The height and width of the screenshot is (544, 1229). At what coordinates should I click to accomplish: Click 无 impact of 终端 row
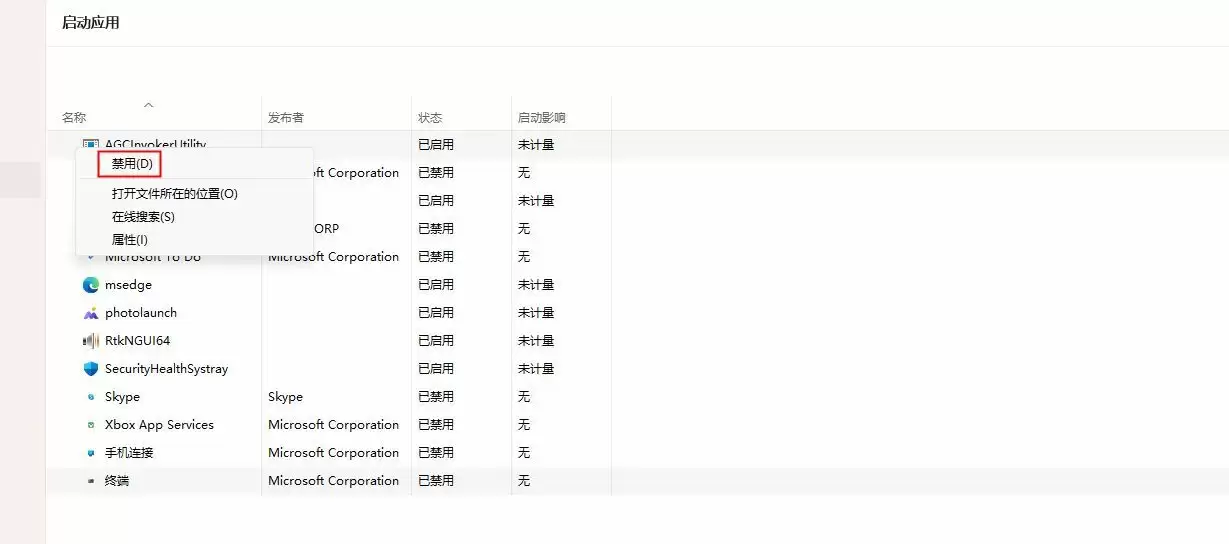pyautogui.click(x=524, y=481)
